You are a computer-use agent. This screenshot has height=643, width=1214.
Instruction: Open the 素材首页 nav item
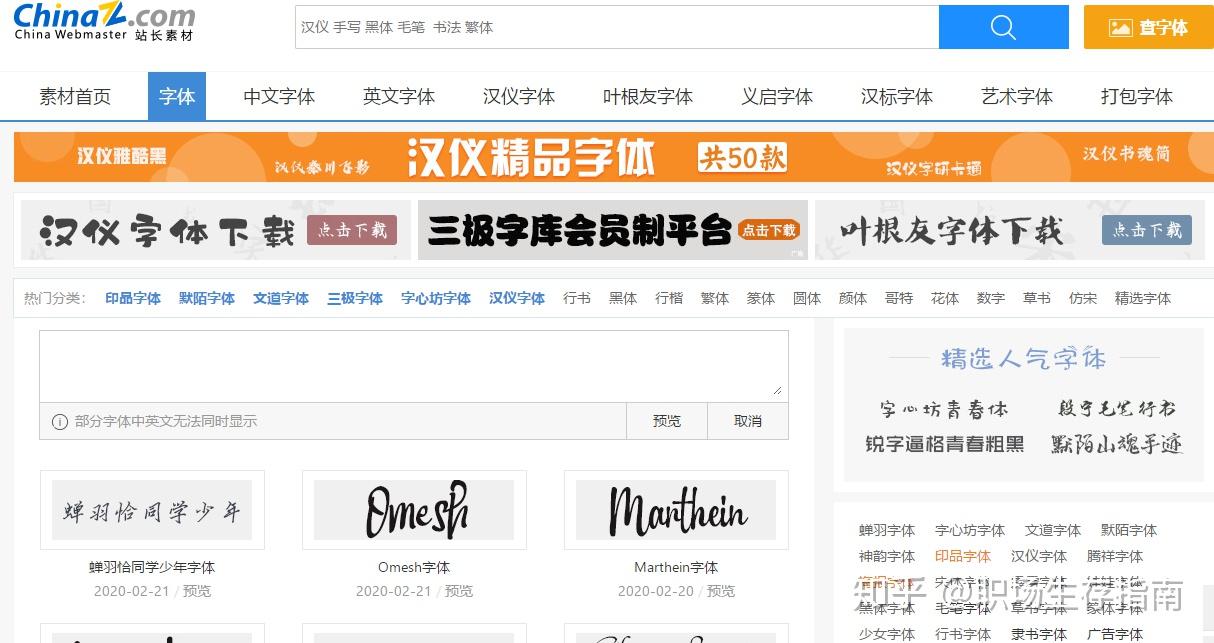pyautogui.click(x=75, y=97)
